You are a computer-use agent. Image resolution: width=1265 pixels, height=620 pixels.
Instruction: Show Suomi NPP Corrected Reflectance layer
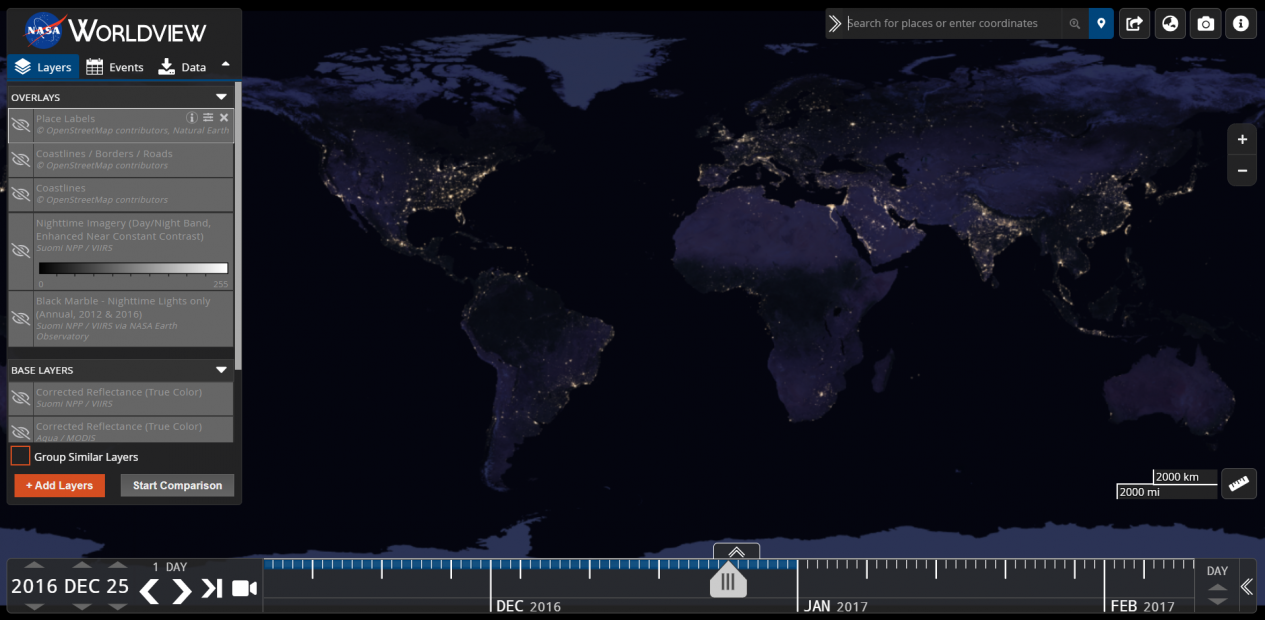pyautogui.click(x=20, y=398)
